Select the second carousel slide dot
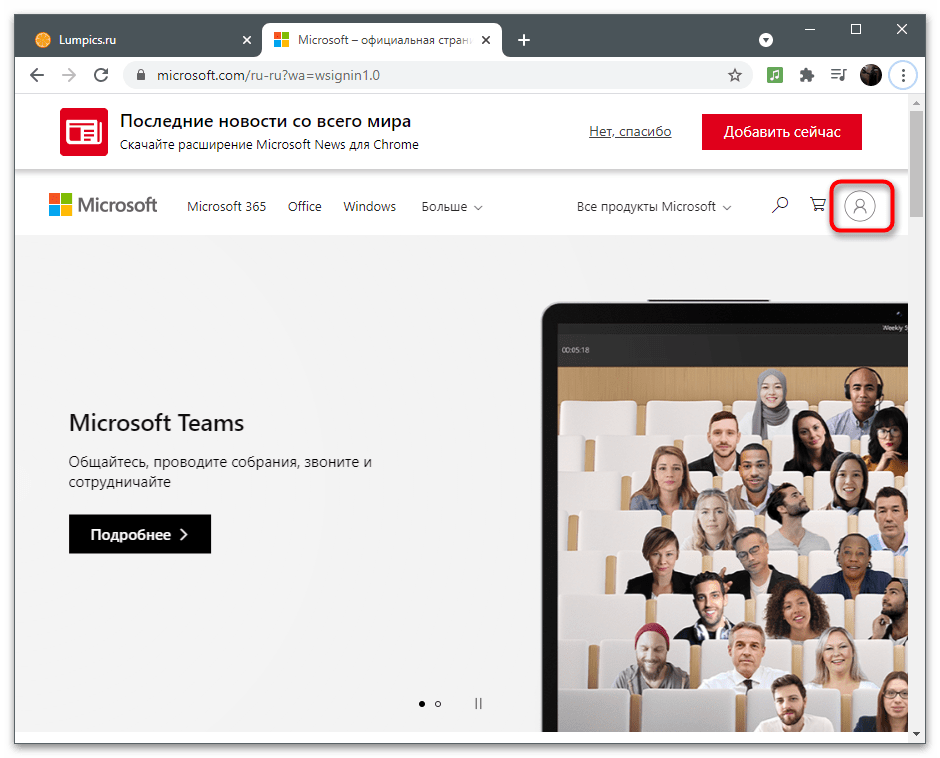Screen dimensions: 940x758 (438, 704)
